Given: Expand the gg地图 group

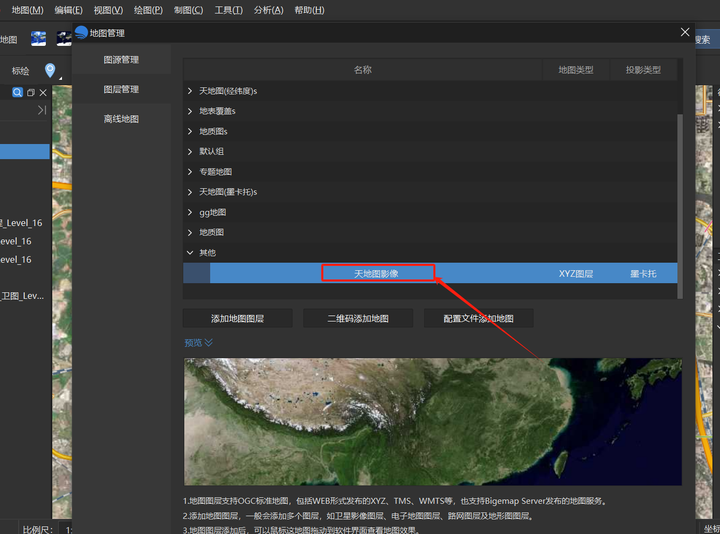Looking at the screenshot, I should (190, 212).
